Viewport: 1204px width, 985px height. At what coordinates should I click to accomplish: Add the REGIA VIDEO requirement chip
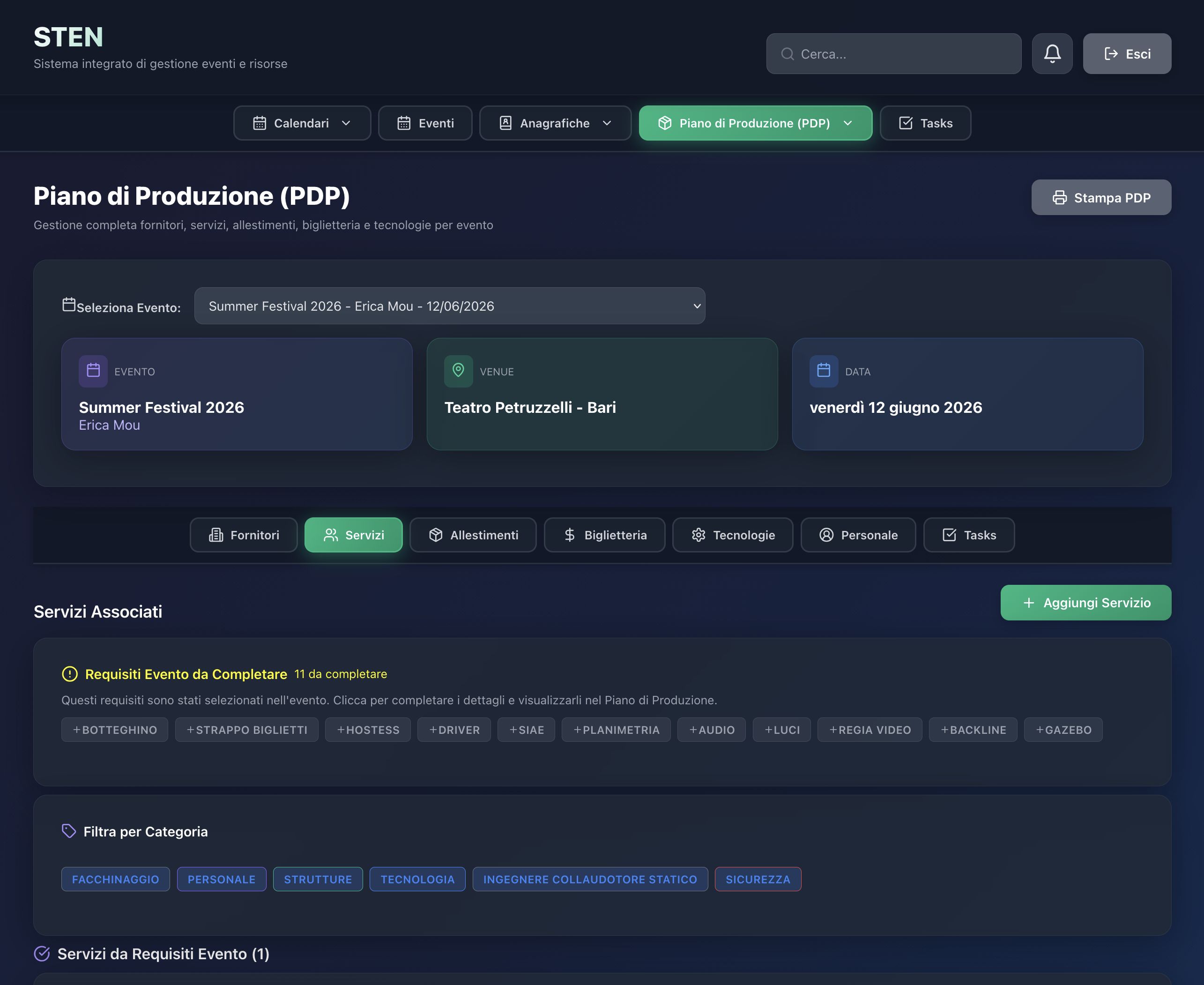[x=870, y=730]
